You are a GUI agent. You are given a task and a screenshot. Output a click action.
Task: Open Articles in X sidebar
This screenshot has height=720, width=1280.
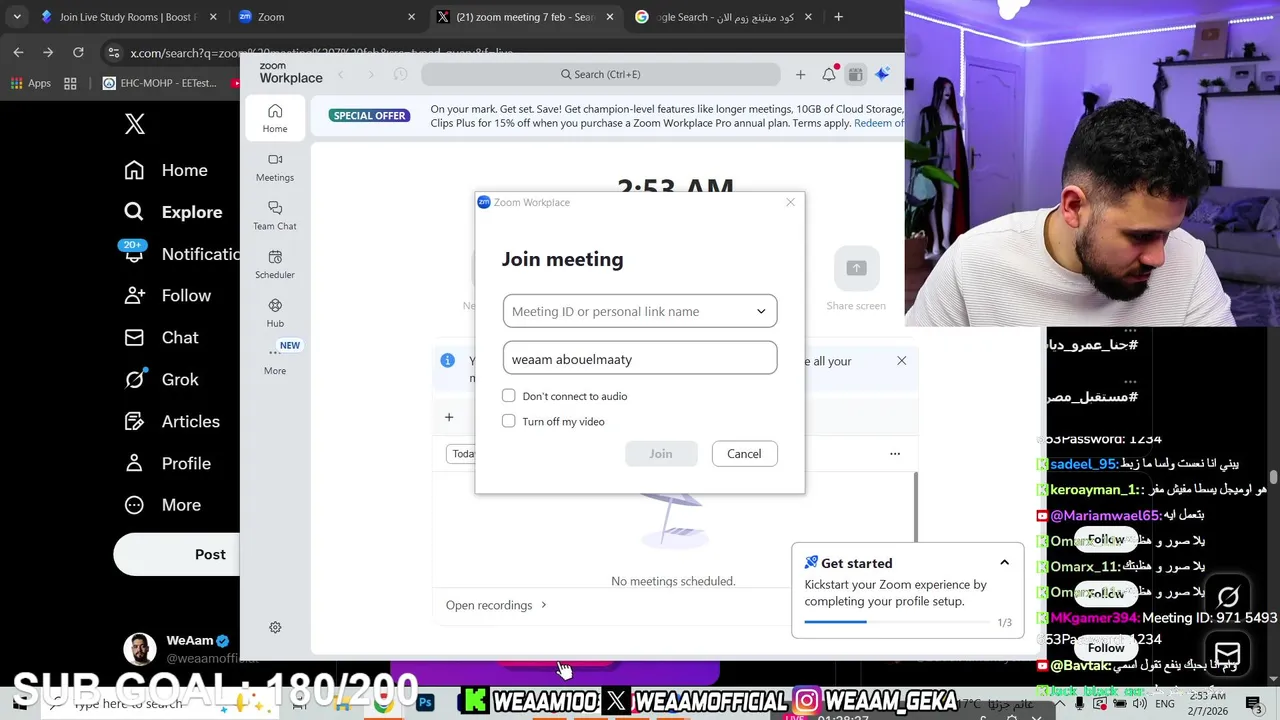click(x=172, y=422)
